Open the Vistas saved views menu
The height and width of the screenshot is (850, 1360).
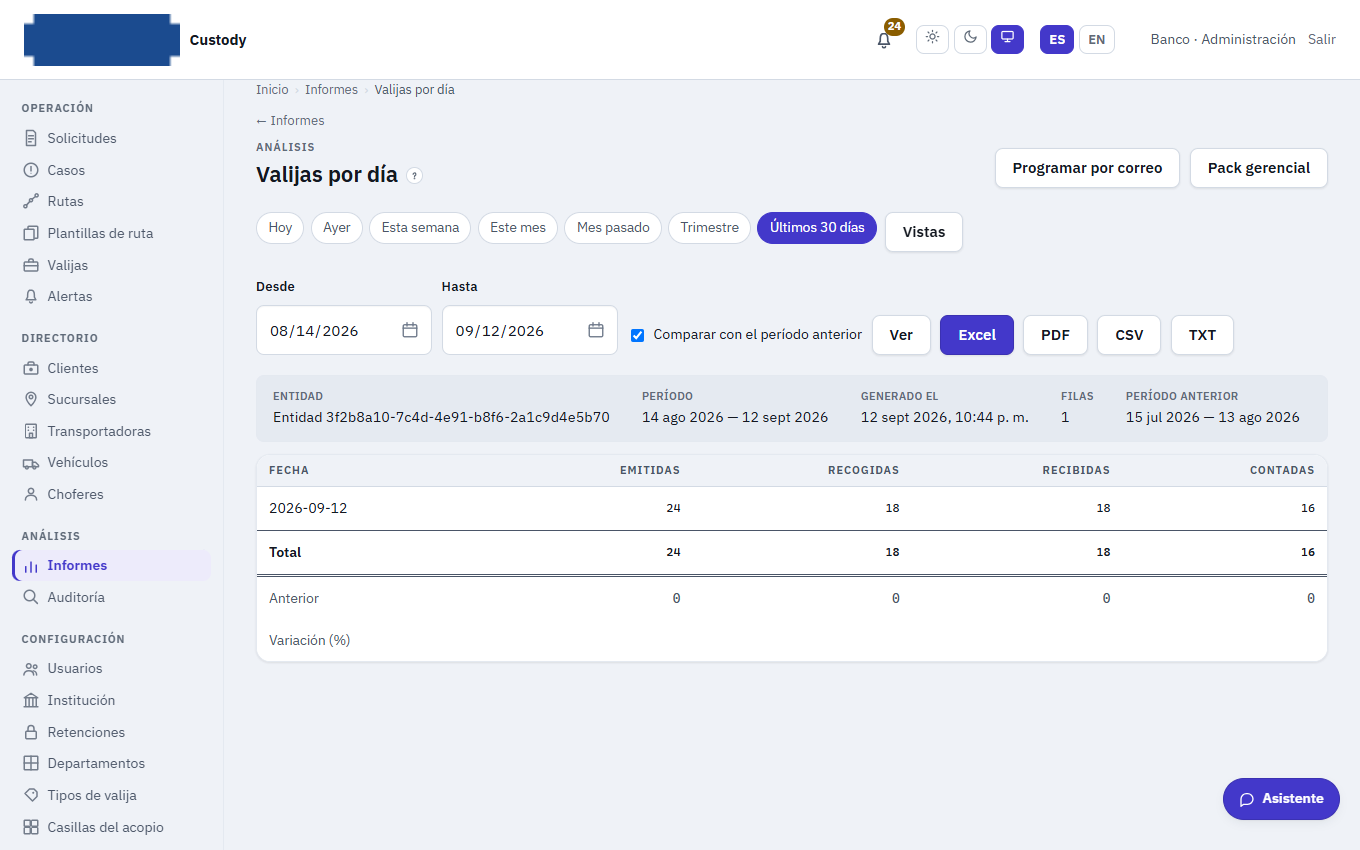coord(924,232)
